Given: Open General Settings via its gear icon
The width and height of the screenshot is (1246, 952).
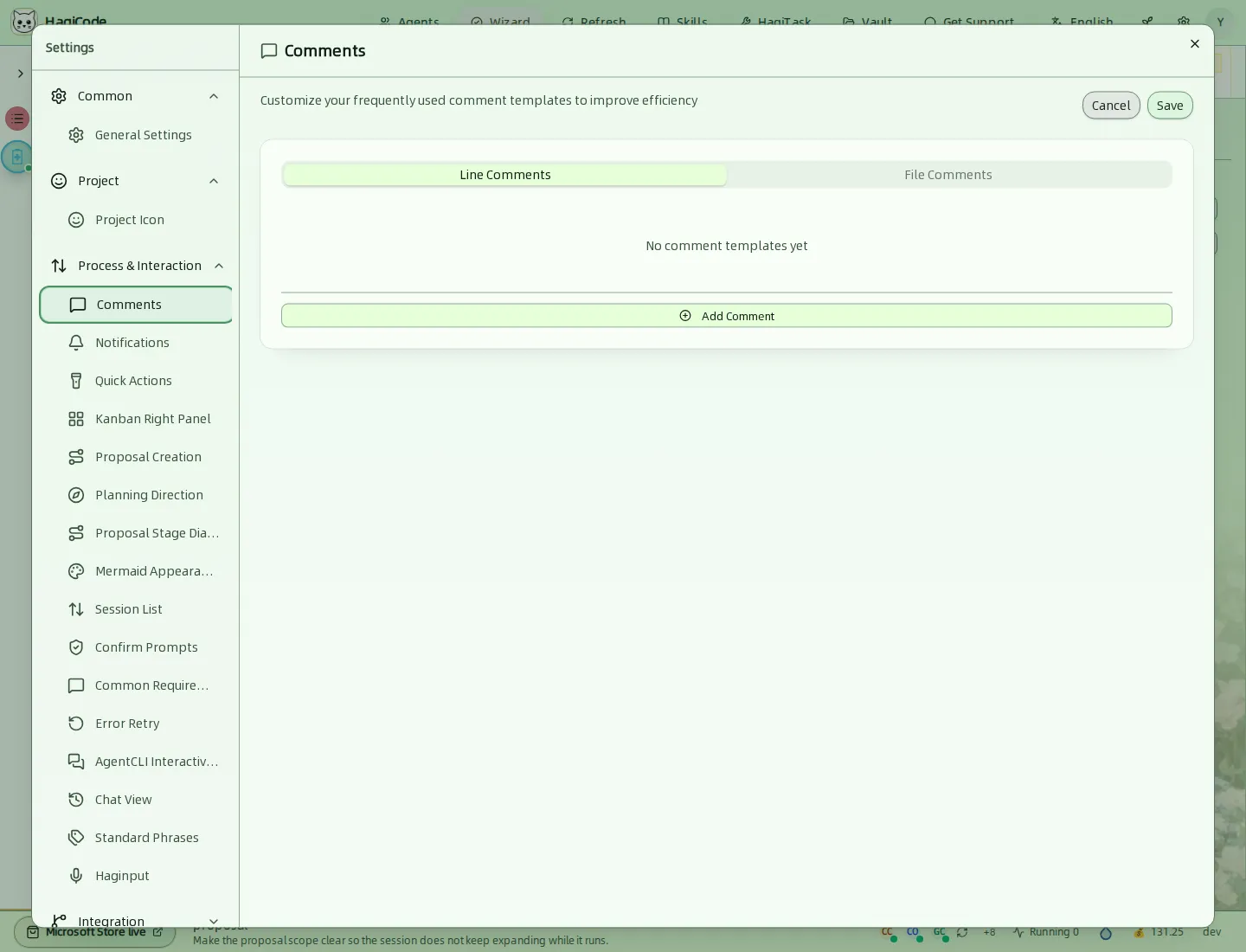Looking at the screenshot, I should point(76,135).
